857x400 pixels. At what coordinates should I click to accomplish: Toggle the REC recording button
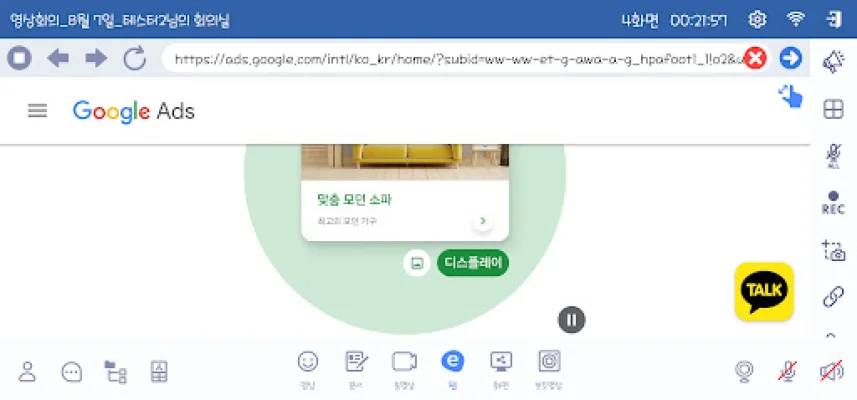coord(833,203)
